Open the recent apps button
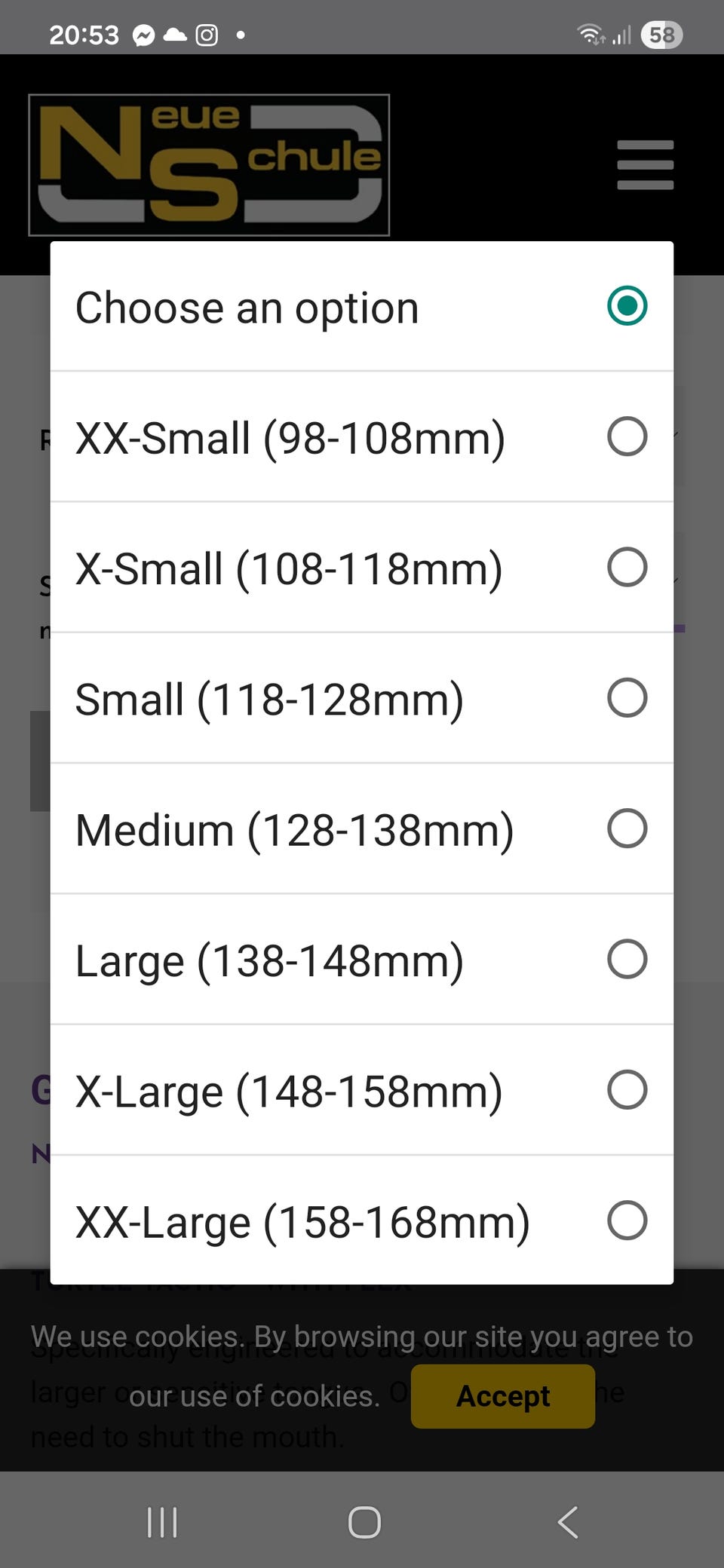This screenshot has height=1568, width=724. click(x=162, y=1522)
